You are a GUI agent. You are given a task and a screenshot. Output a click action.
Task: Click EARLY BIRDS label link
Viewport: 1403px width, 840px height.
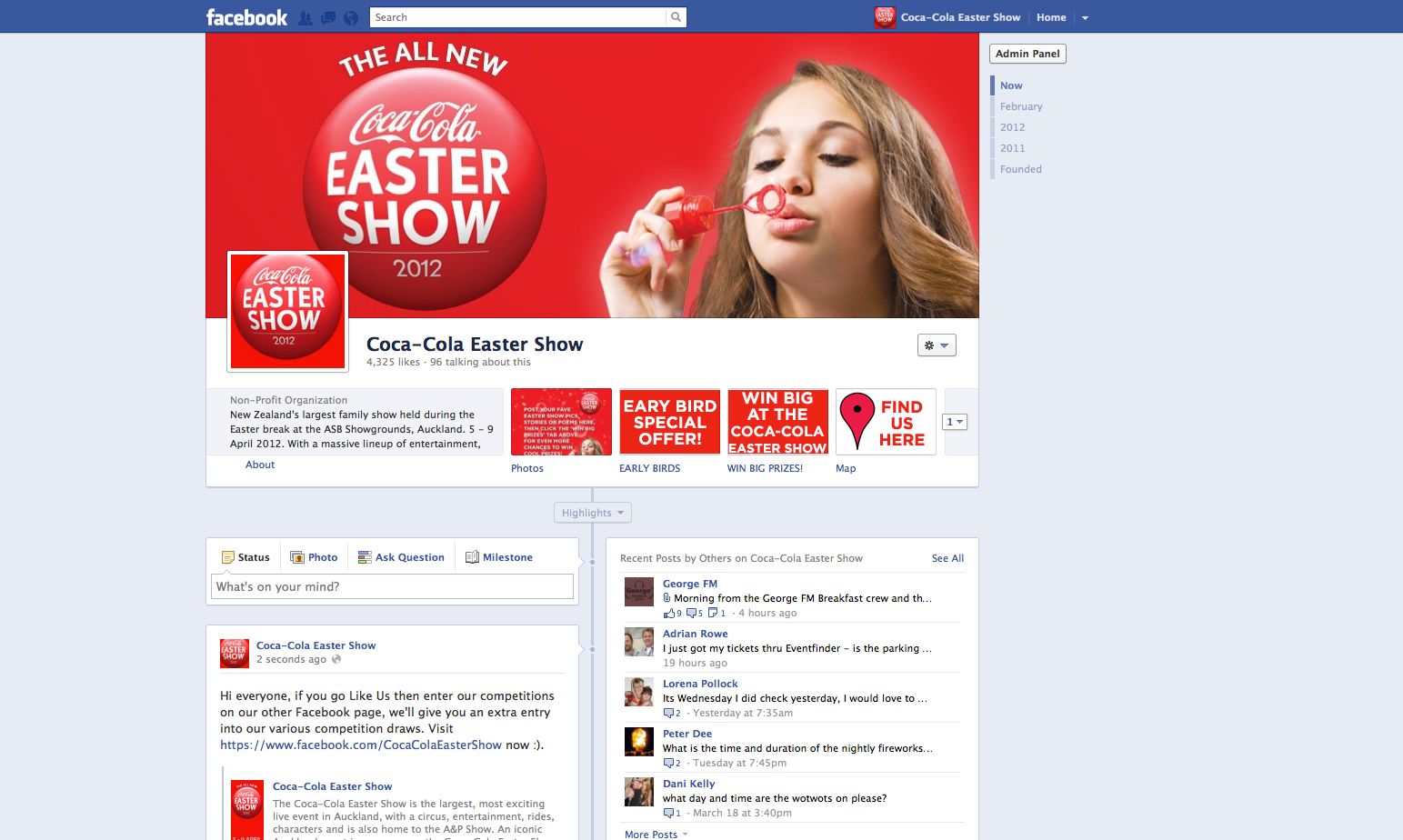649,468
